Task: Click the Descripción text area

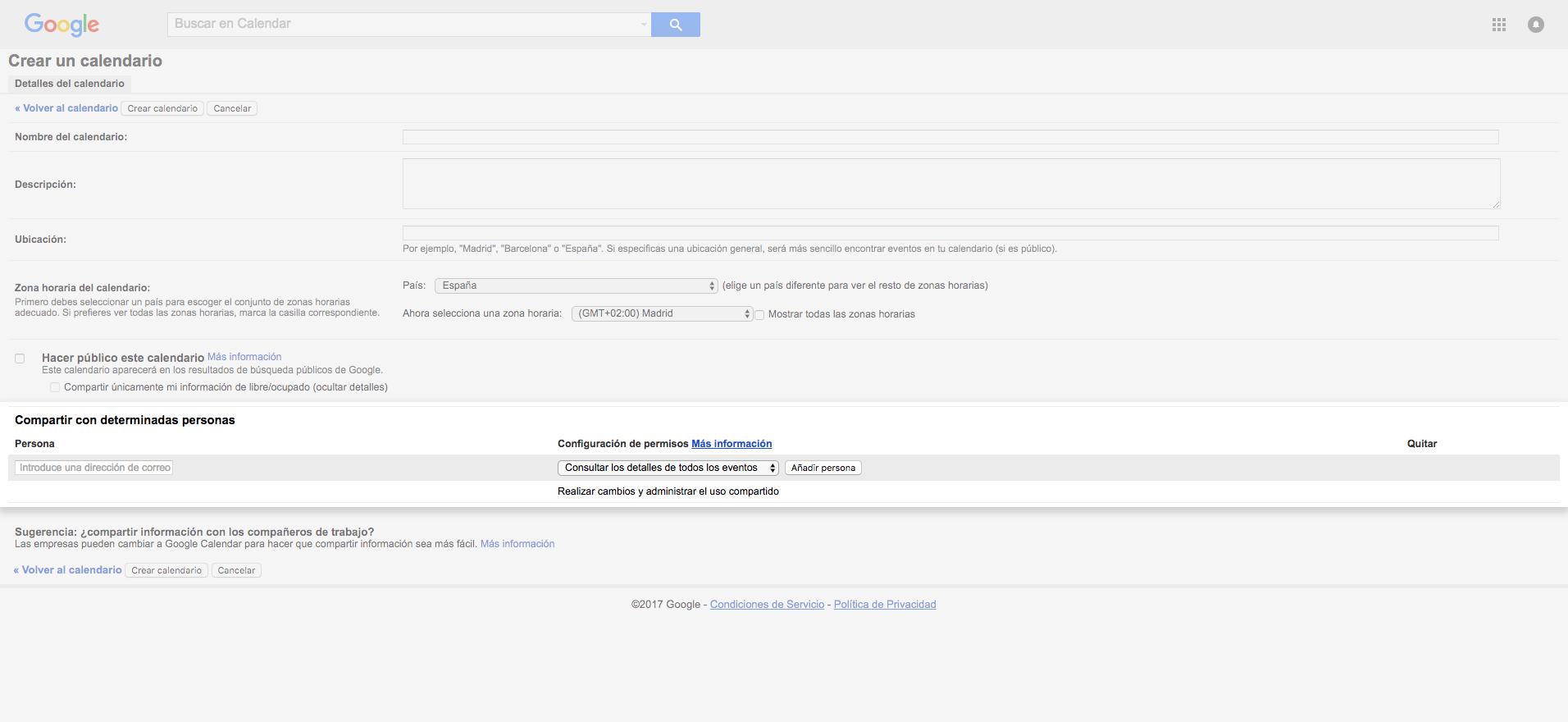Action: click(951, 184)
